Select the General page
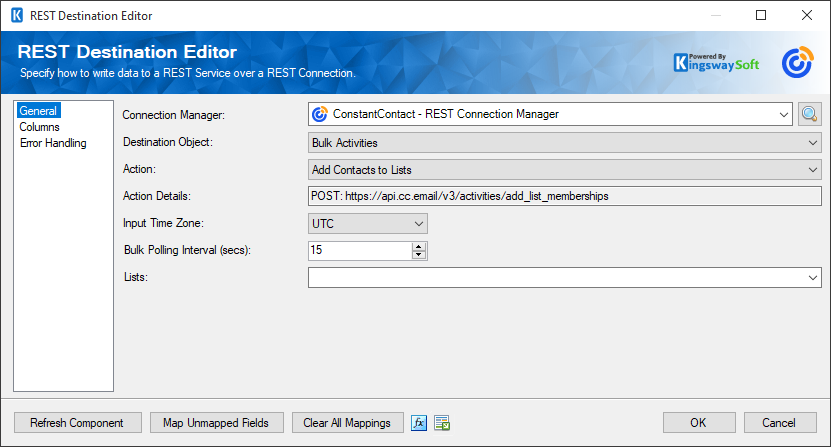 pos(38,111)
